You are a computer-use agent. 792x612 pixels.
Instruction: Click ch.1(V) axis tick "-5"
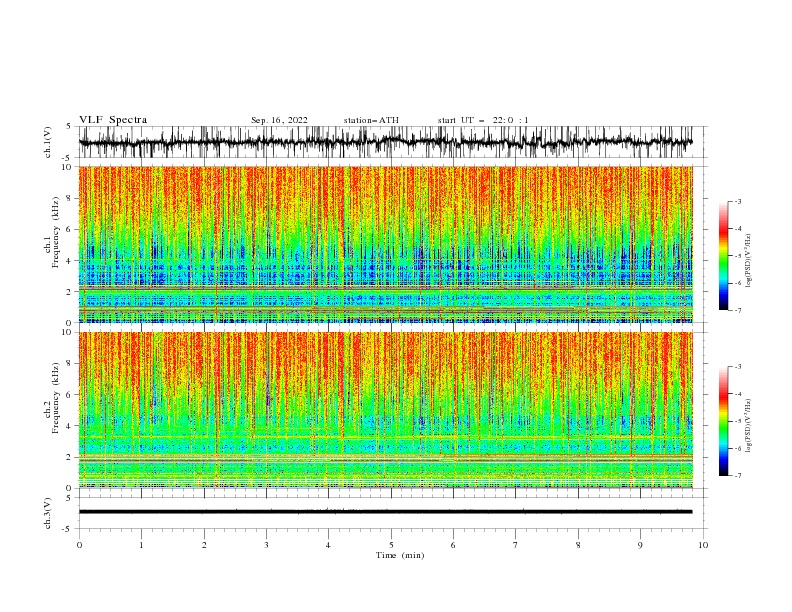click(x=67, y=158)
